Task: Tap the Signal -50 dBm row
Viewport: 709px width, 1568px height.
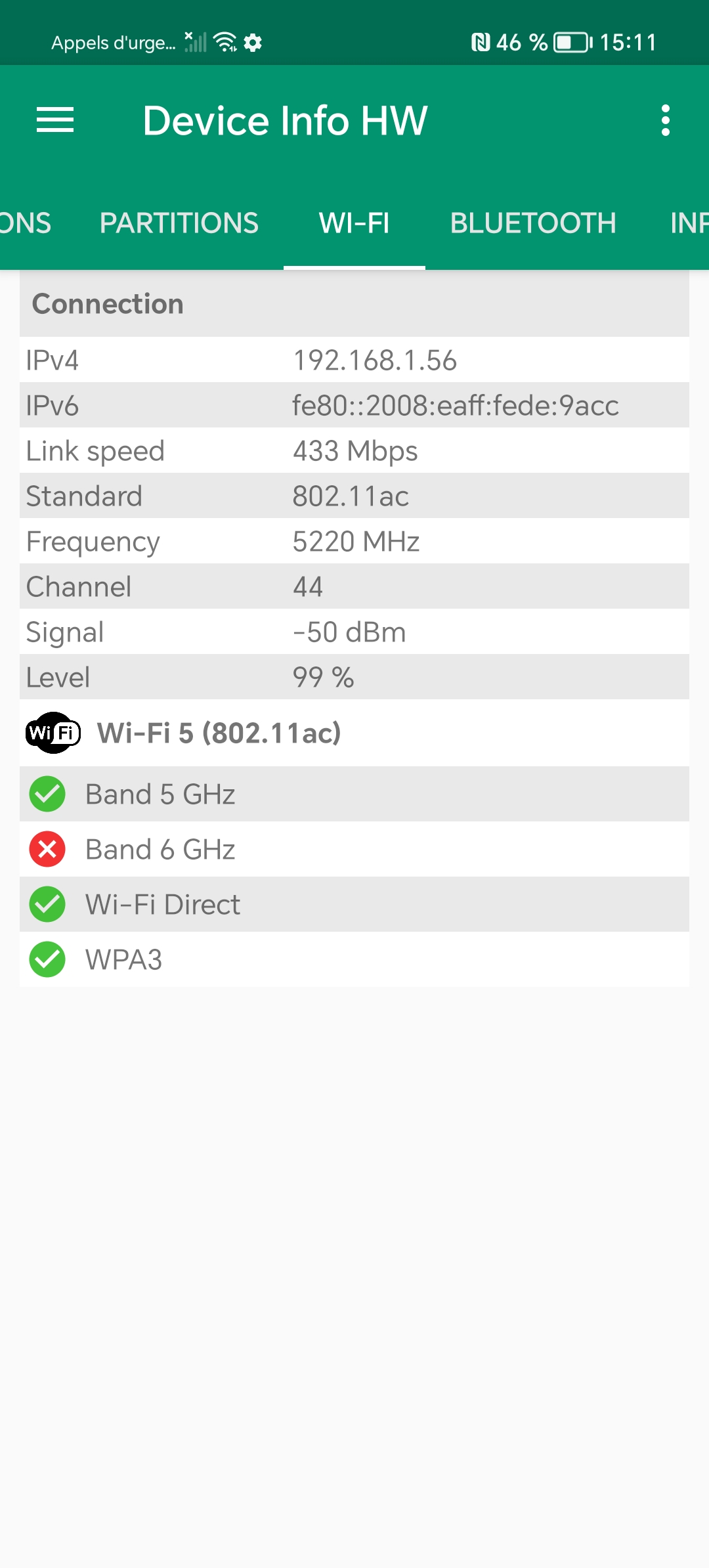Action: [354, 632]
